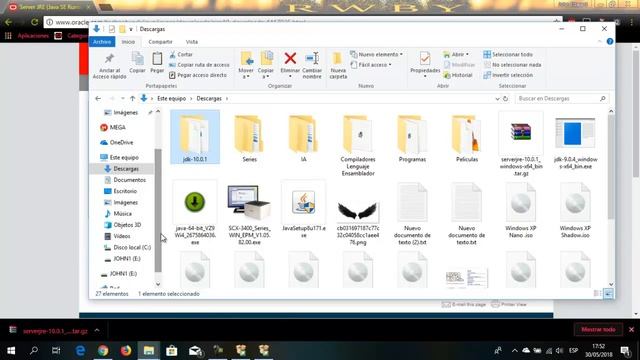Switch to large icons view button
Viewport: 640px width, 360px height.
pyautogui.click(x=608, y=294)
